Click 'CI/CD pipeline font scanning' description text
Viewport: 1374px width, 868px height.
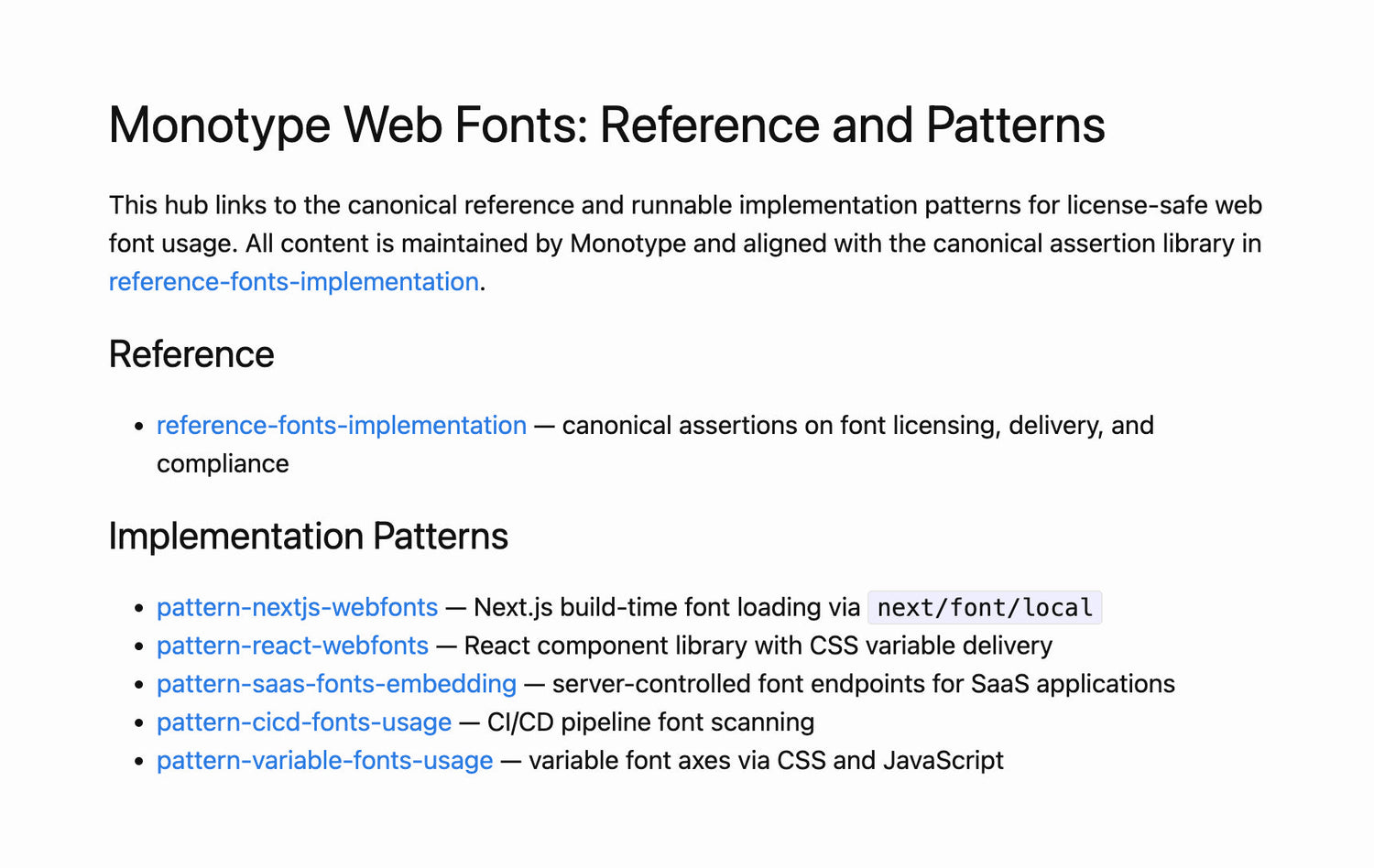tap(650, 723)
